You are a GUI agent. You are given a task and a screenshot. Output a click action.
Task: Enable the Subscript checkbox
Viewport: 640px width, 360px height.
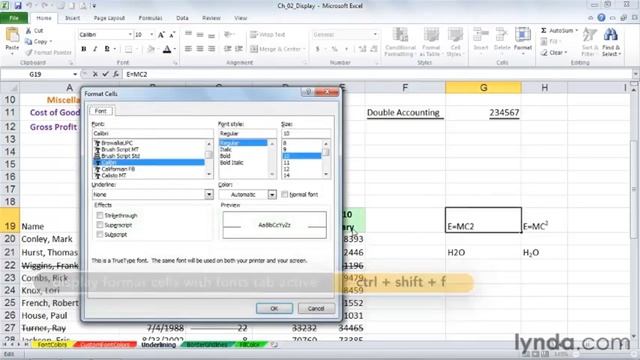100,235
